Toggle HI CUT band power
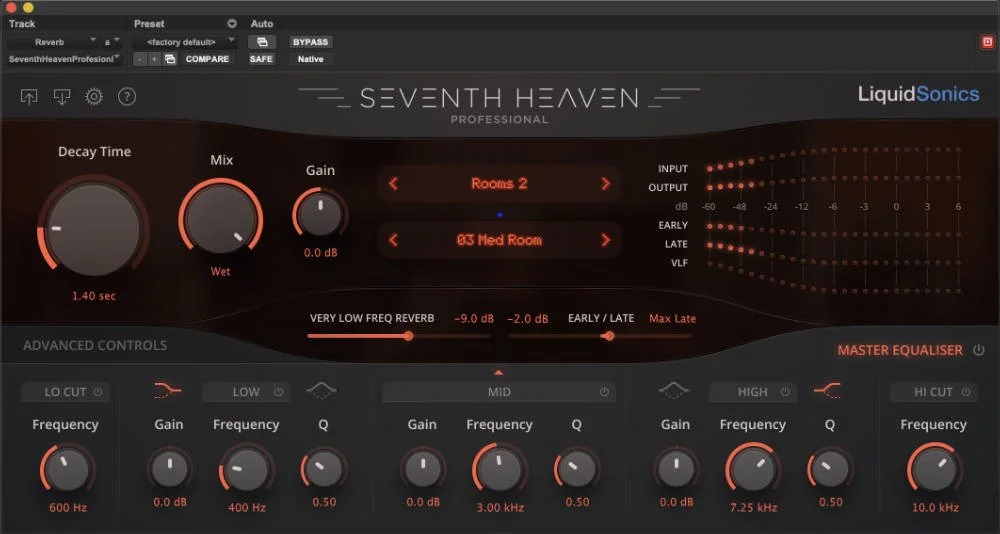The height and width of the screenshot is (534, 1000). tap(967, 392)
